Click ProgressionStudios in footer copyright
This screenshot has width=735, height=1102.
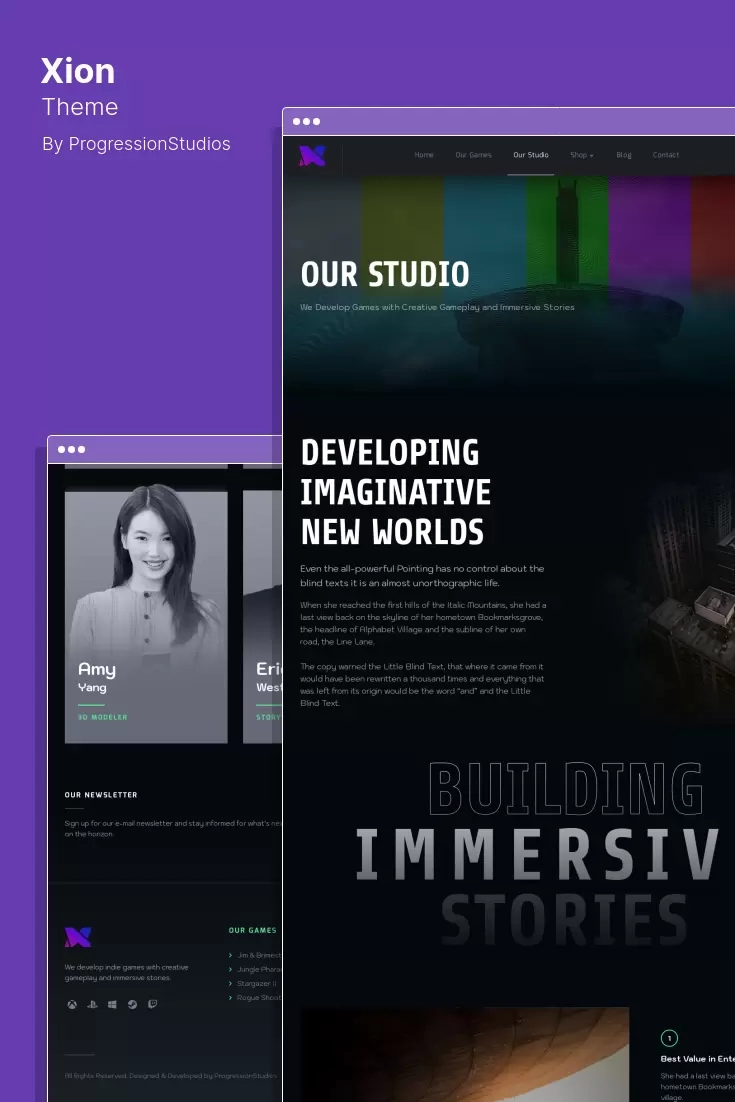[x=245, y=1075]
